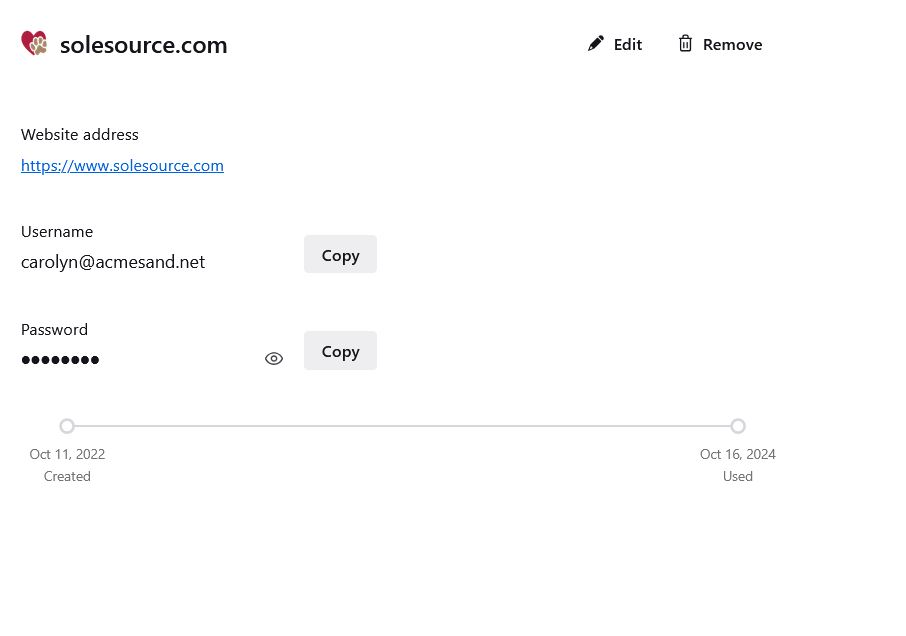Click the Username field label
Screen dimensions: 906x636
(57, 232)
